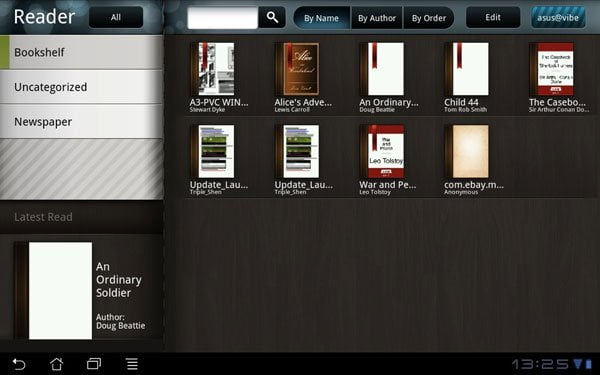The width and height of the screenshot is (600, 375).
Task: Open War and Peace book cover
Action: pos(382,152)
